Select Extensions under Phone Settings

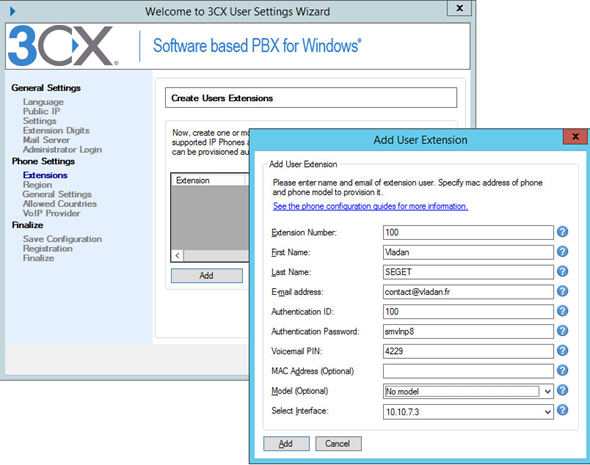45,175
